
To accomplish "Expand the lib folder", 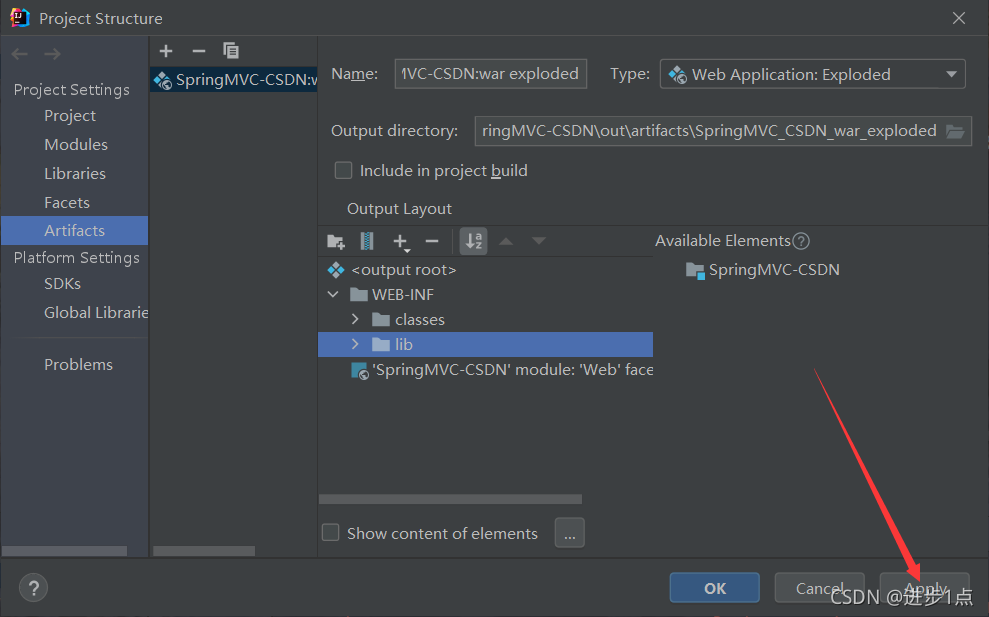I will click(x=355, y=344).
